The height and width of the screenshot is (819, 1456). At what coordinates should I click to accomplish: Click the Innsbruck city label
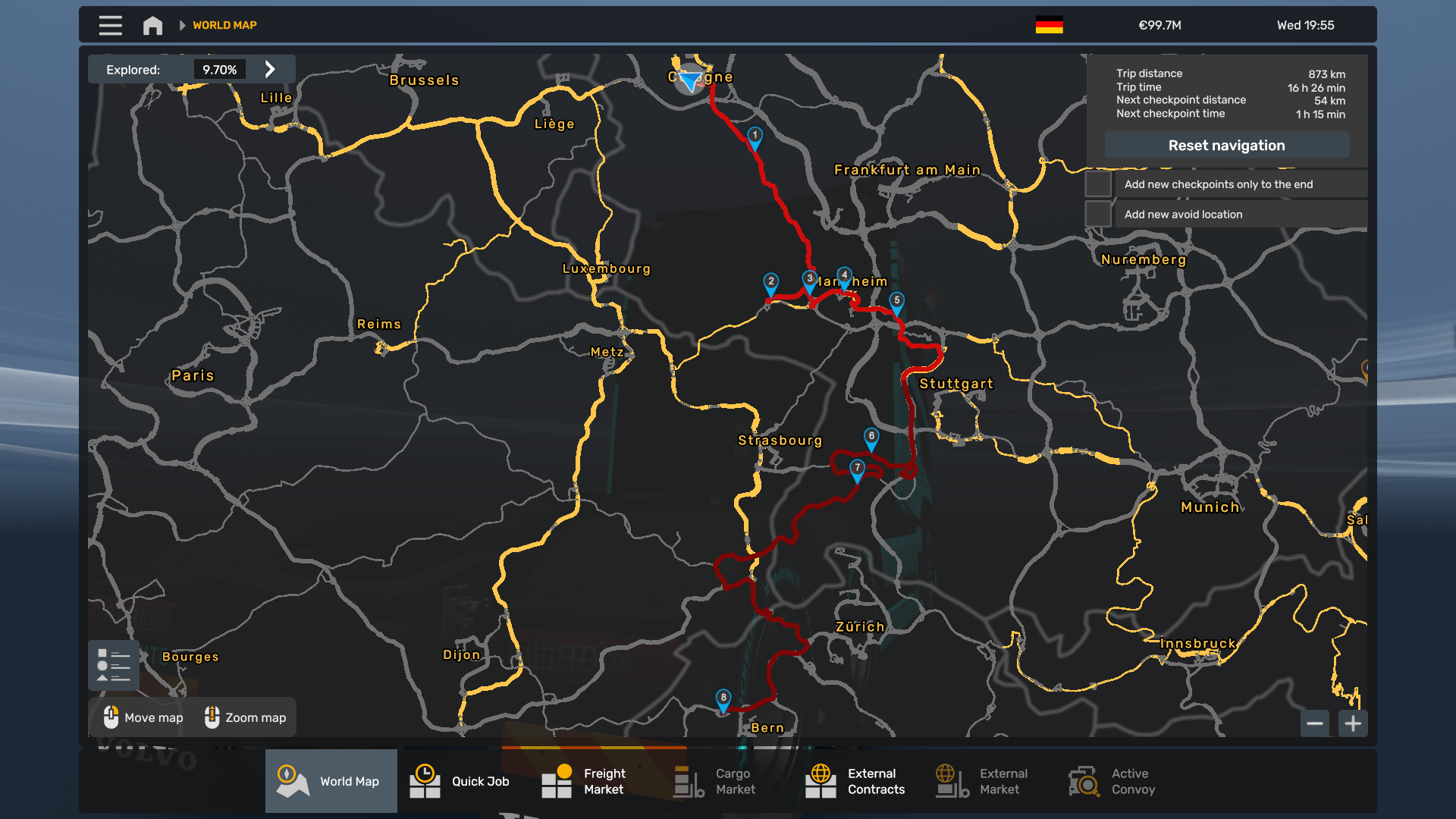pos(1197,644)
